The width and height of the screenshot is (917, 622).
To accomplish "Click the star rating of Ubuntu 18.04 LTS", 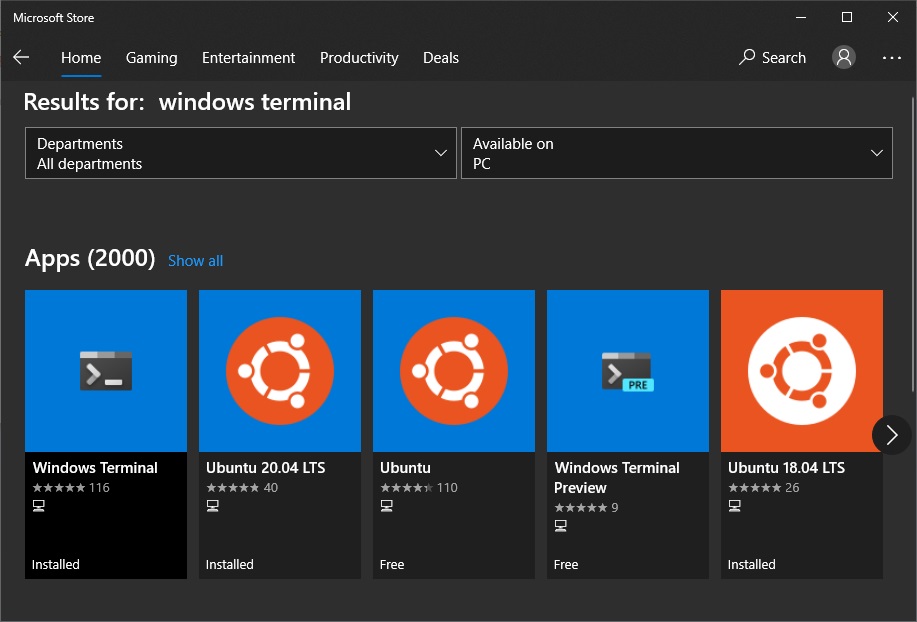I will 755,488.
